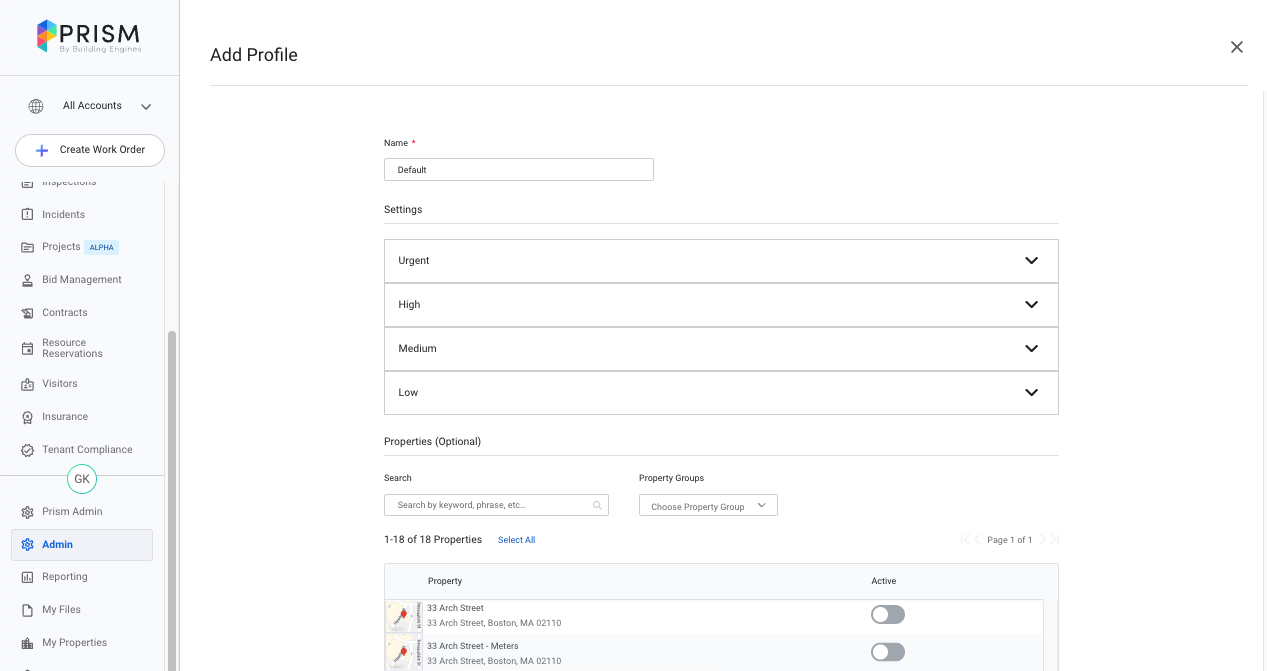Click the Visitors badge icon
This screenshot has height=671, width=1267.
(28, 384)
